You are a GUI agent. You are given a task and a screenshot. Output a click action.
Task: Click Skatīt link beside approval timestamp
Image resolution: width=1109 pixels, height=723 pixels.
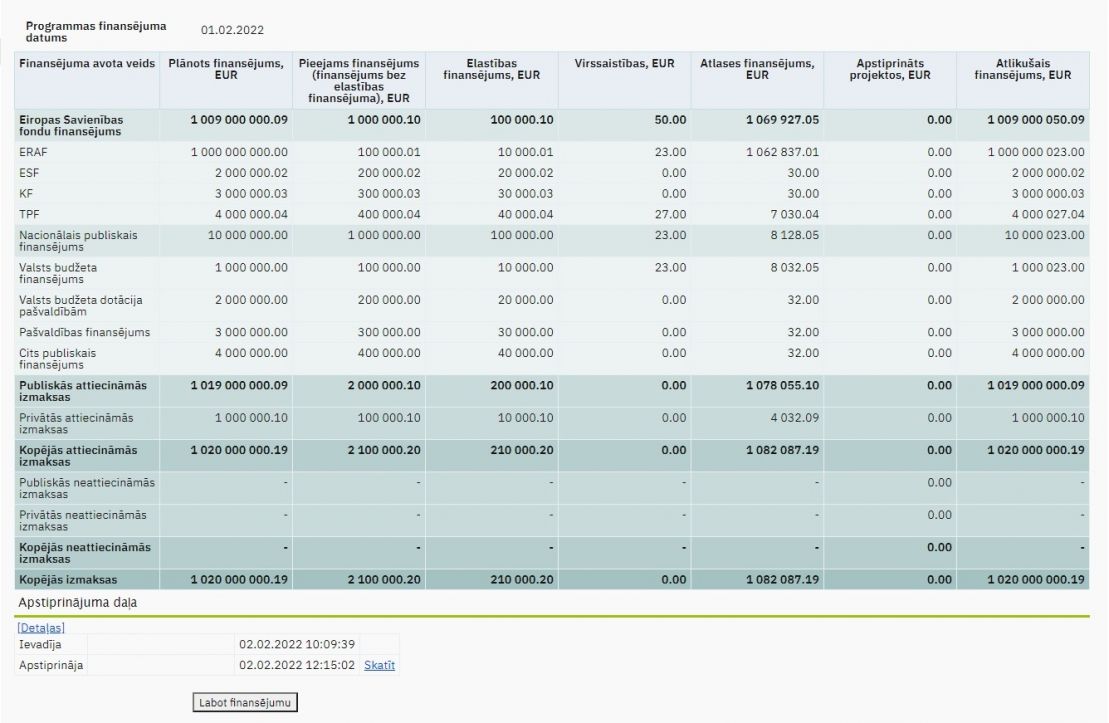click(x=379, y=665)
